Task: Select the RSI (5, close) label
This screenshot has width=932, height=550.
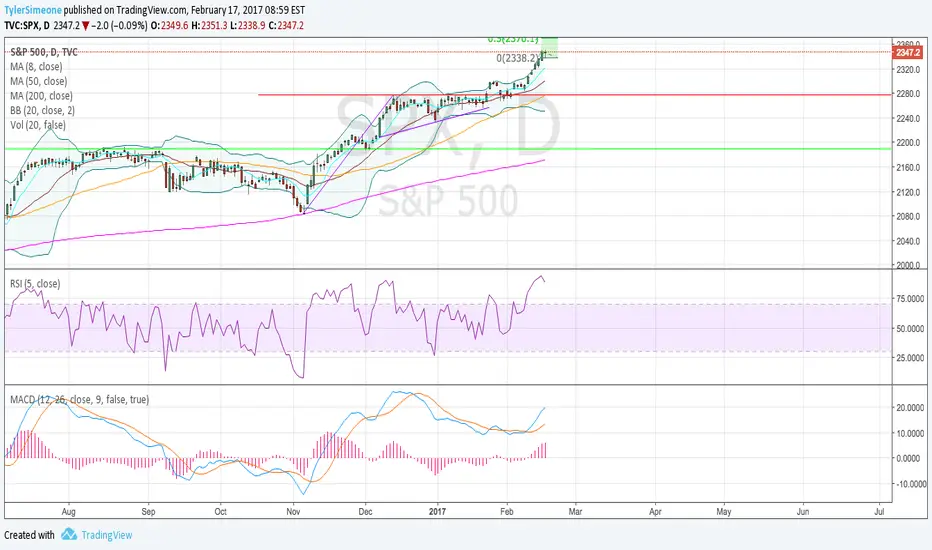Action: point(35,284)
